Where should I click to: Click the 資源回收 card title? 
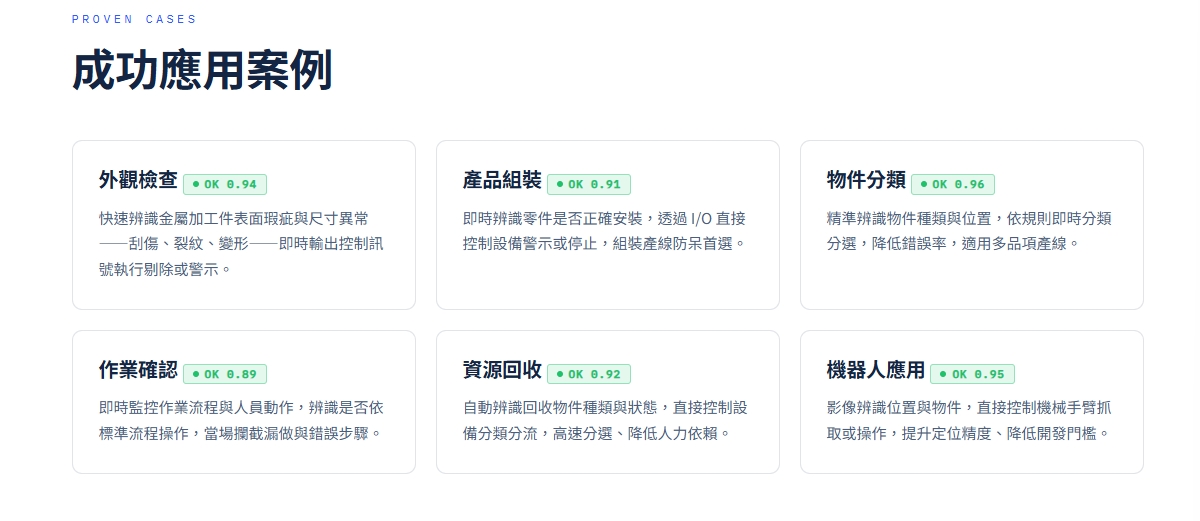coord(502,371)
